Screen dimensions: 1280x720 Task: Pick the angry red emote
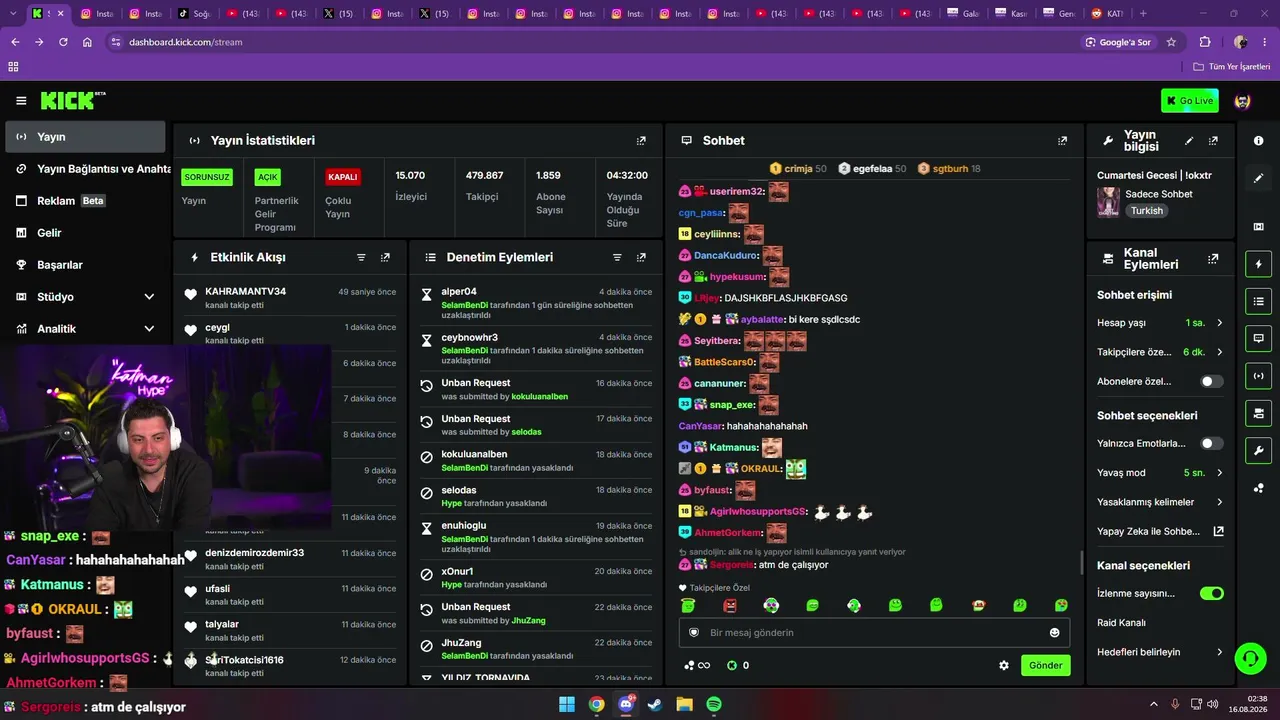(730, 606)
